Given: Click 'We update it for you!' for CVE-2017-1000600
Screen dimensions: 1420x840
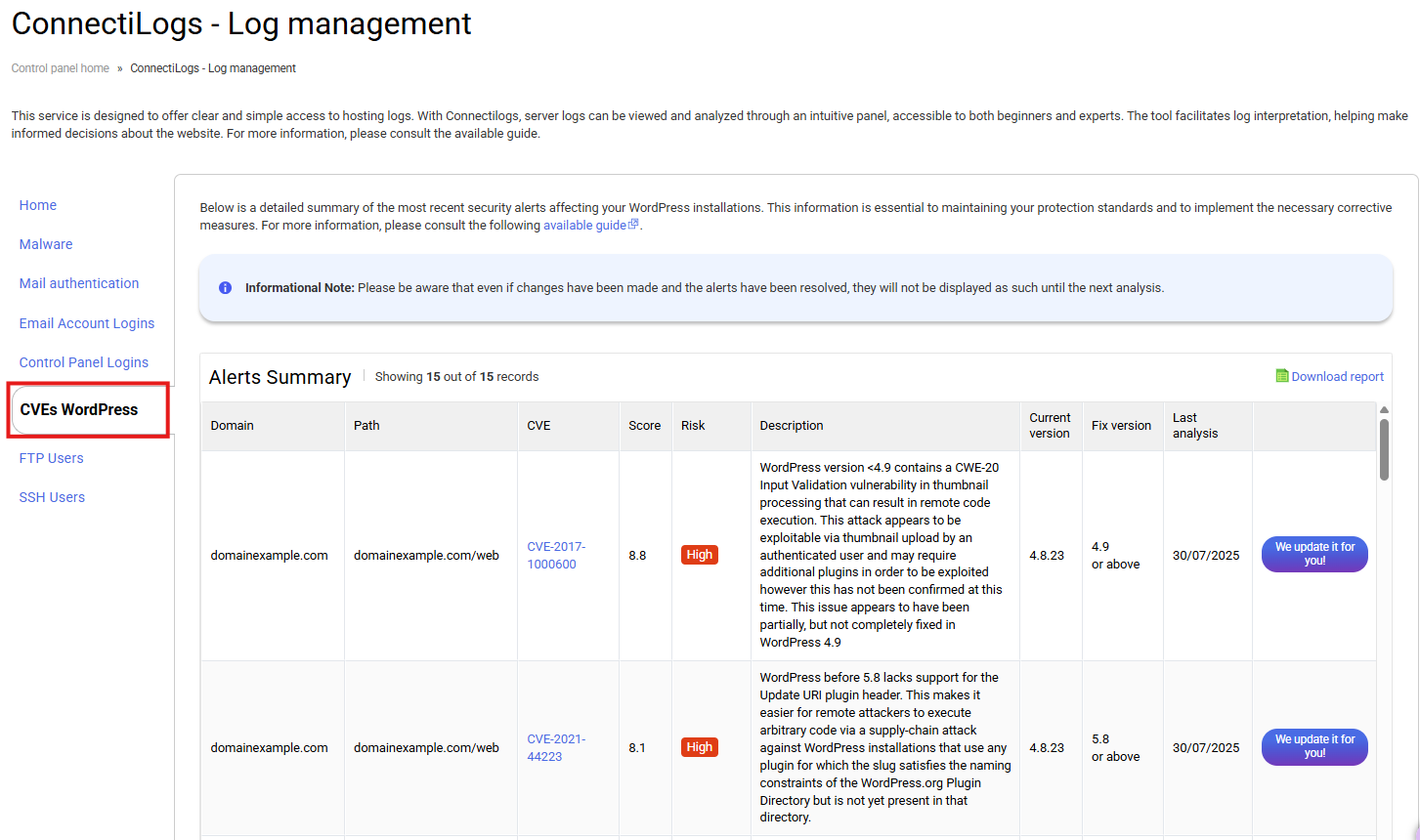Looking at the screenshot, I should click(1314, 554).
